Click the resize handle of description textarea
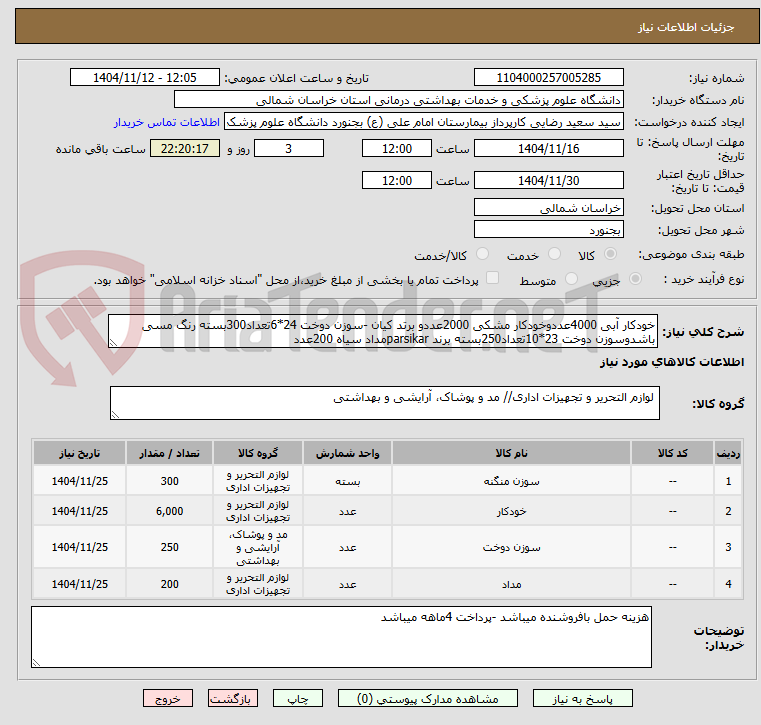 (113, 343)
